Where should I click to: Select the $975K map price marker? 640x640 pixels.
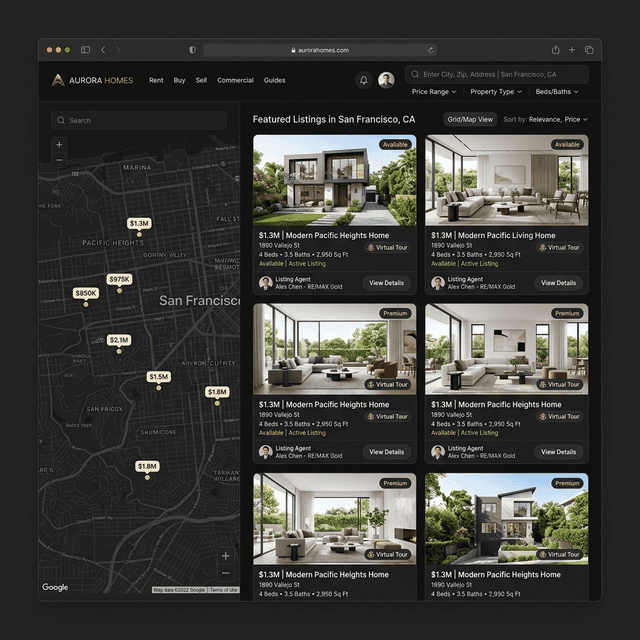pos(119,279)
